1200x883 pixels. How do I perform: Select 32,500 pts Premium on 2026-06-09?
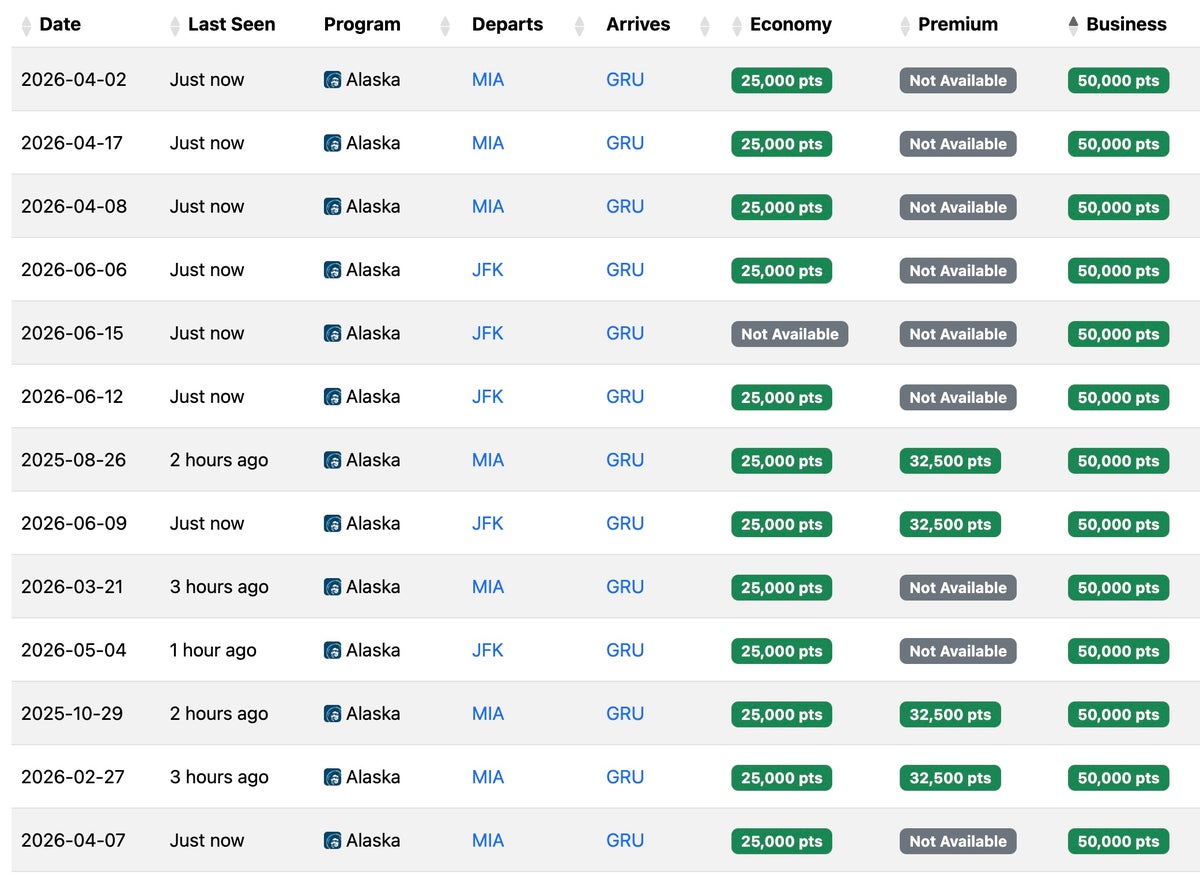(x=950, y=524)
